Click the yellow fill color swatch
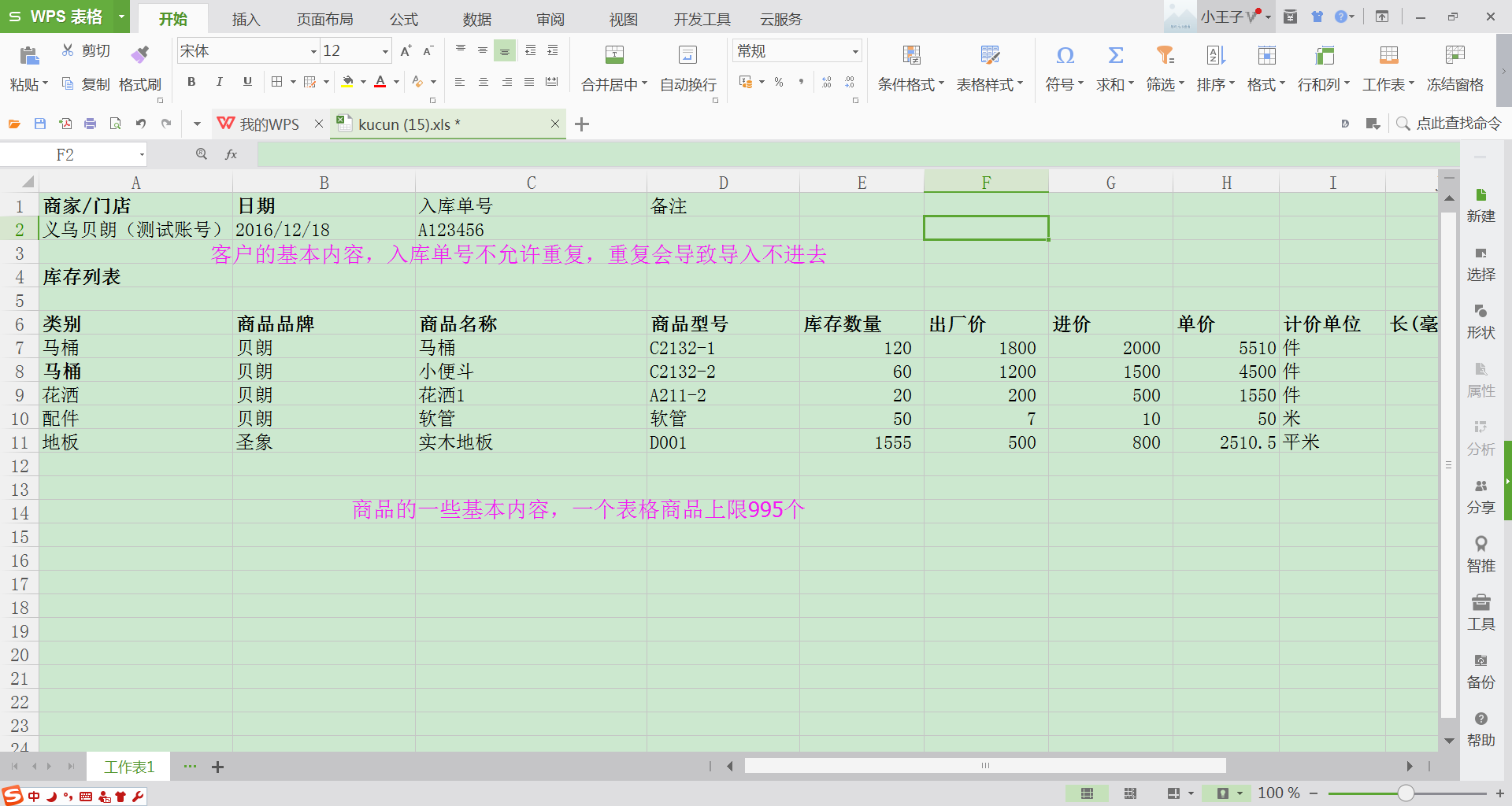 pos(347,82)
